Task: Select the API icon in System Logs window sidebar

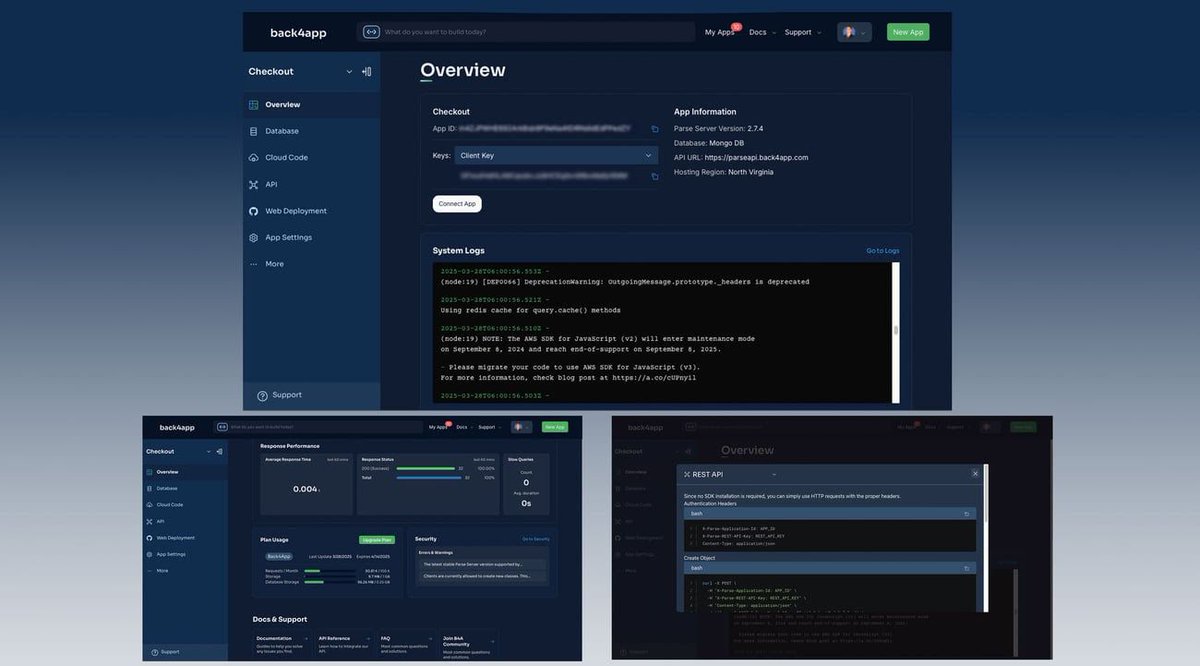Action: 254,184
